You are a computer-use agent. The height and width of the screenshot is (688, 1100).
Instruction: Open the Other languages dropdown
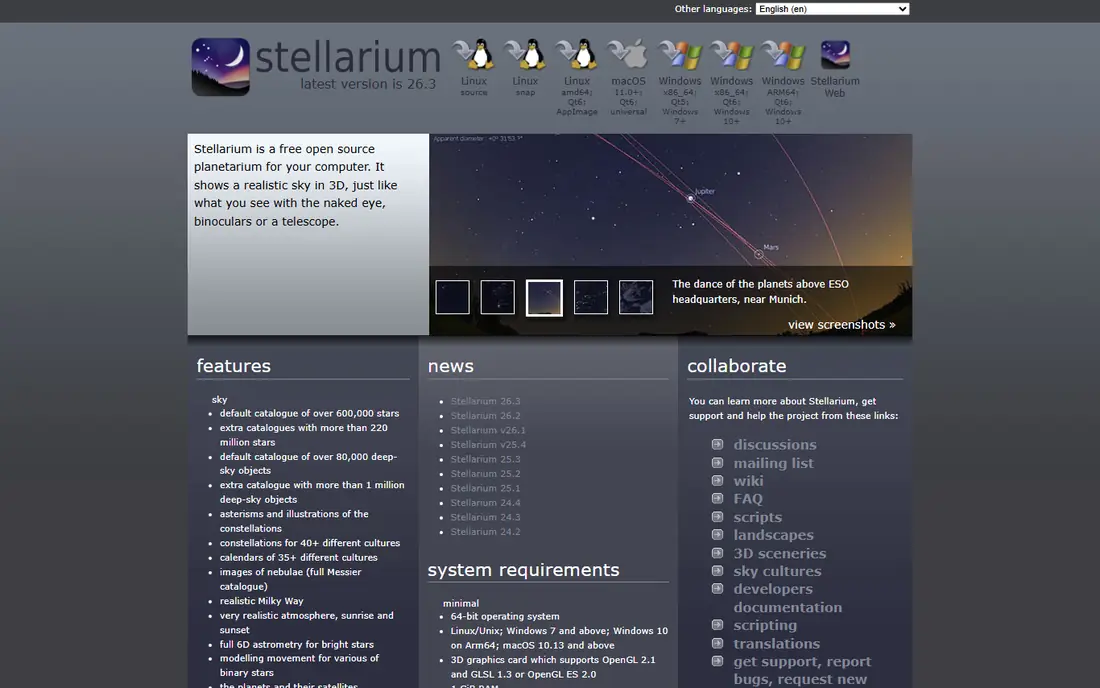(x=832, y=9)
